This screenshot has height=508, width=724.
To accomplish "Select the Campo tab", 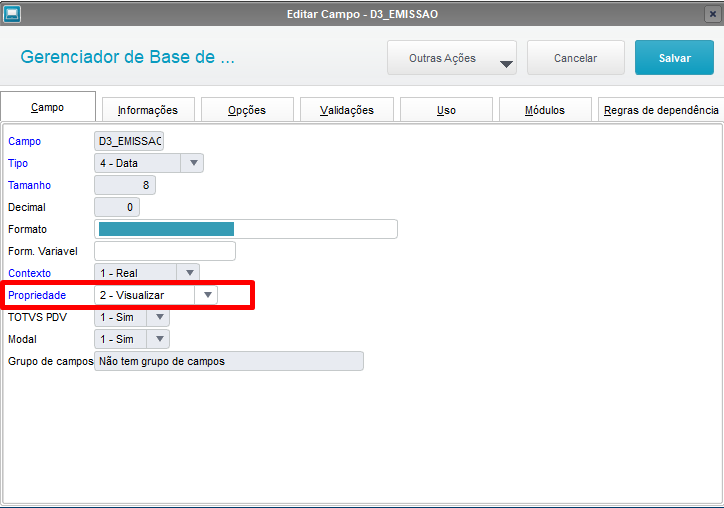I will 48,107.
